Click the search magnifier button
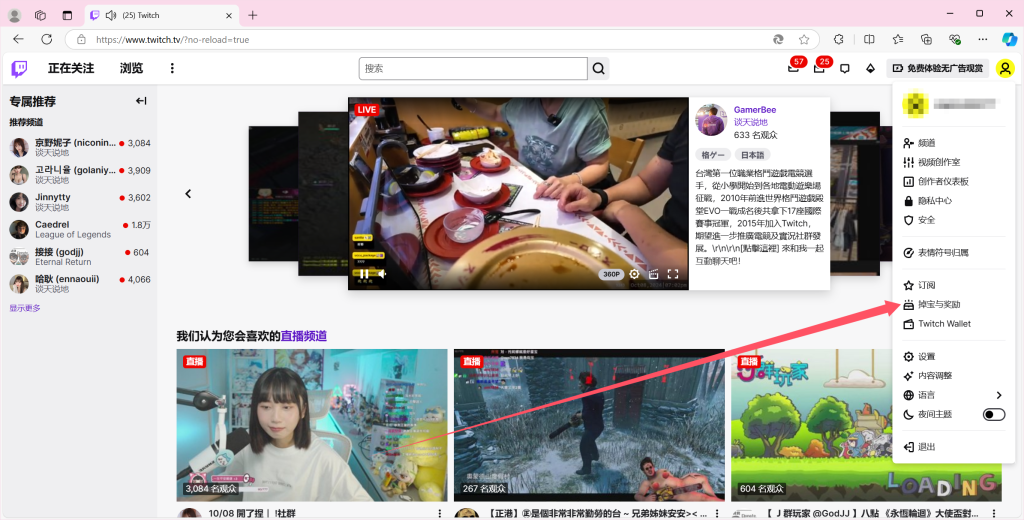 pos(599,69)
